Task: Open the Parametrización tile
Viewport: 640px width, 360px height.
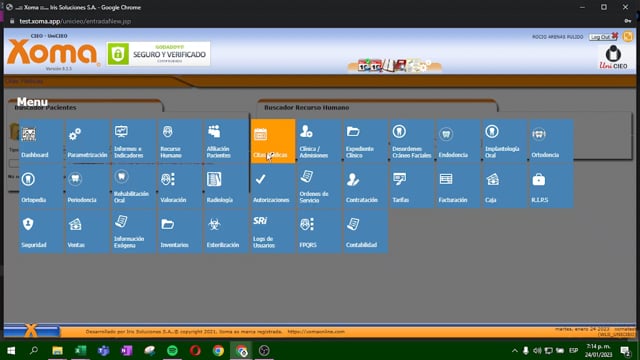Action: [x=87, y=141]
